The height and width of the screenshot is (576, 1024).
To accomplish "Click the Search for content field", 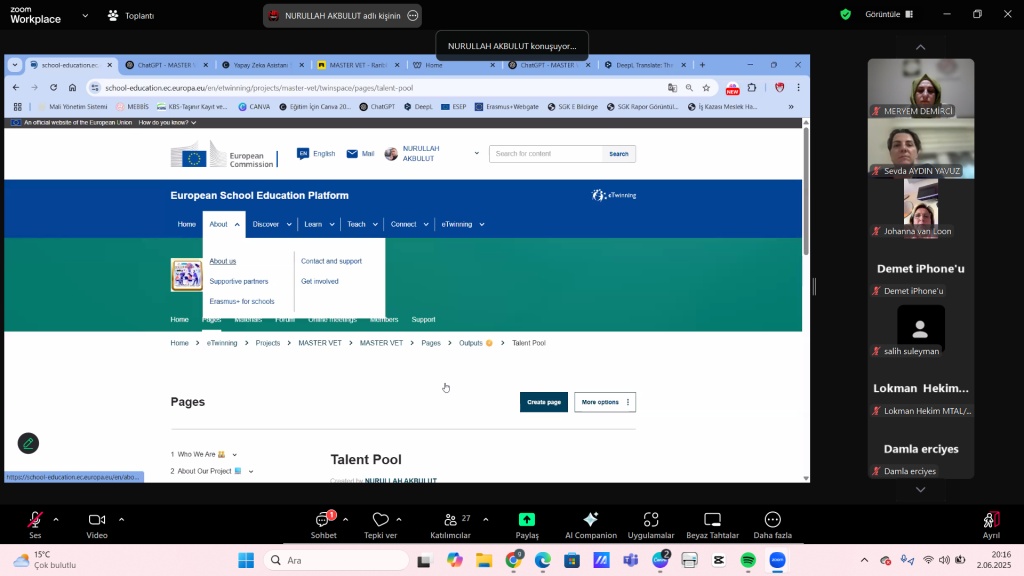I will tap(546, 154).
